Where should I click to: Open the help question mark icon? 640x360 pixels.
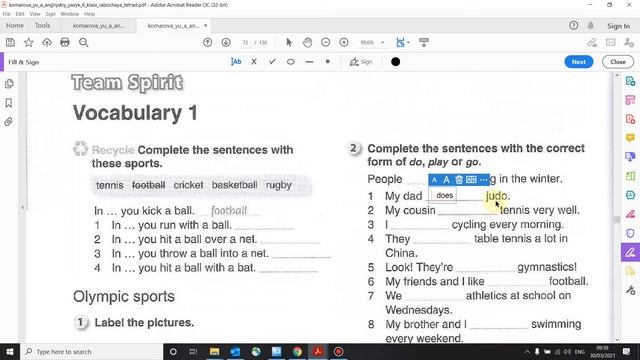(573, 26)
